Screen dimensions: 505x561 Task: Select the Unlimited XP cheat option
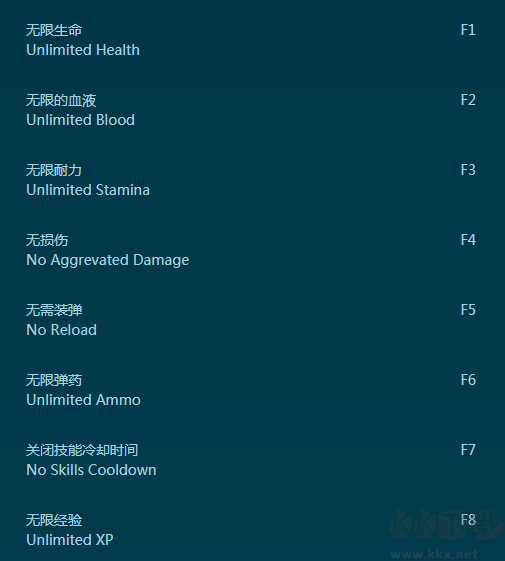coord(70,540)
